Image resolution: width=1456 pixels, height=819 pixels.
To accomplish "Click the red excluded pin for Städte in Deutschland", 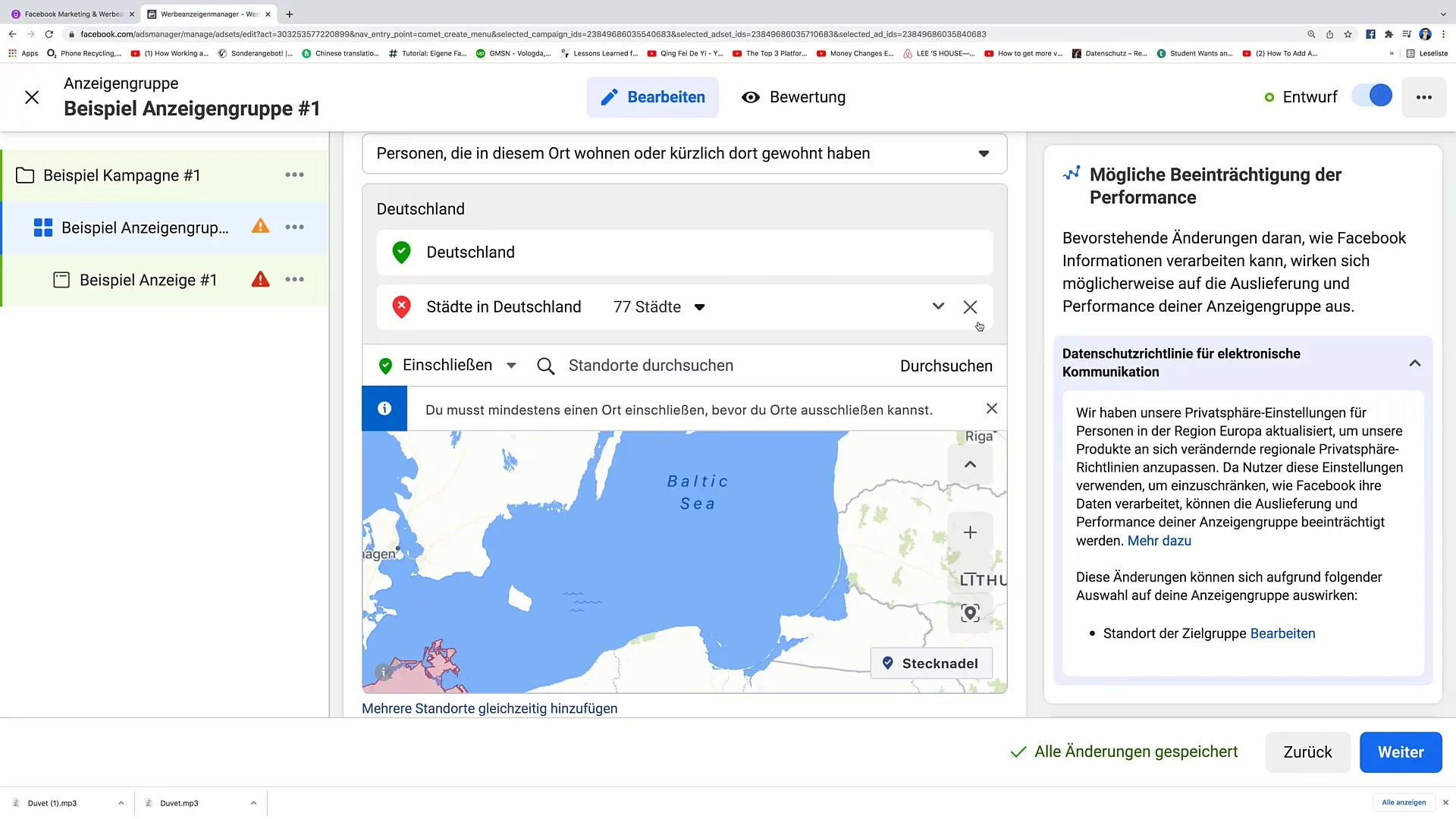I will [x=401, y=306].
